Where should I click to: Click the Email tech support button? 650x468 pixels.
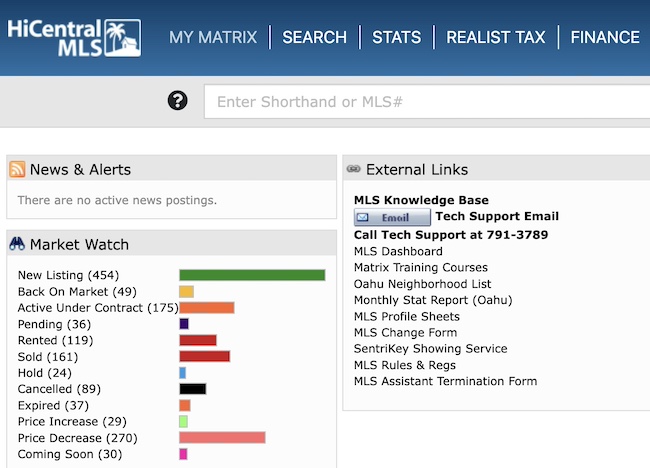[392, 217]
